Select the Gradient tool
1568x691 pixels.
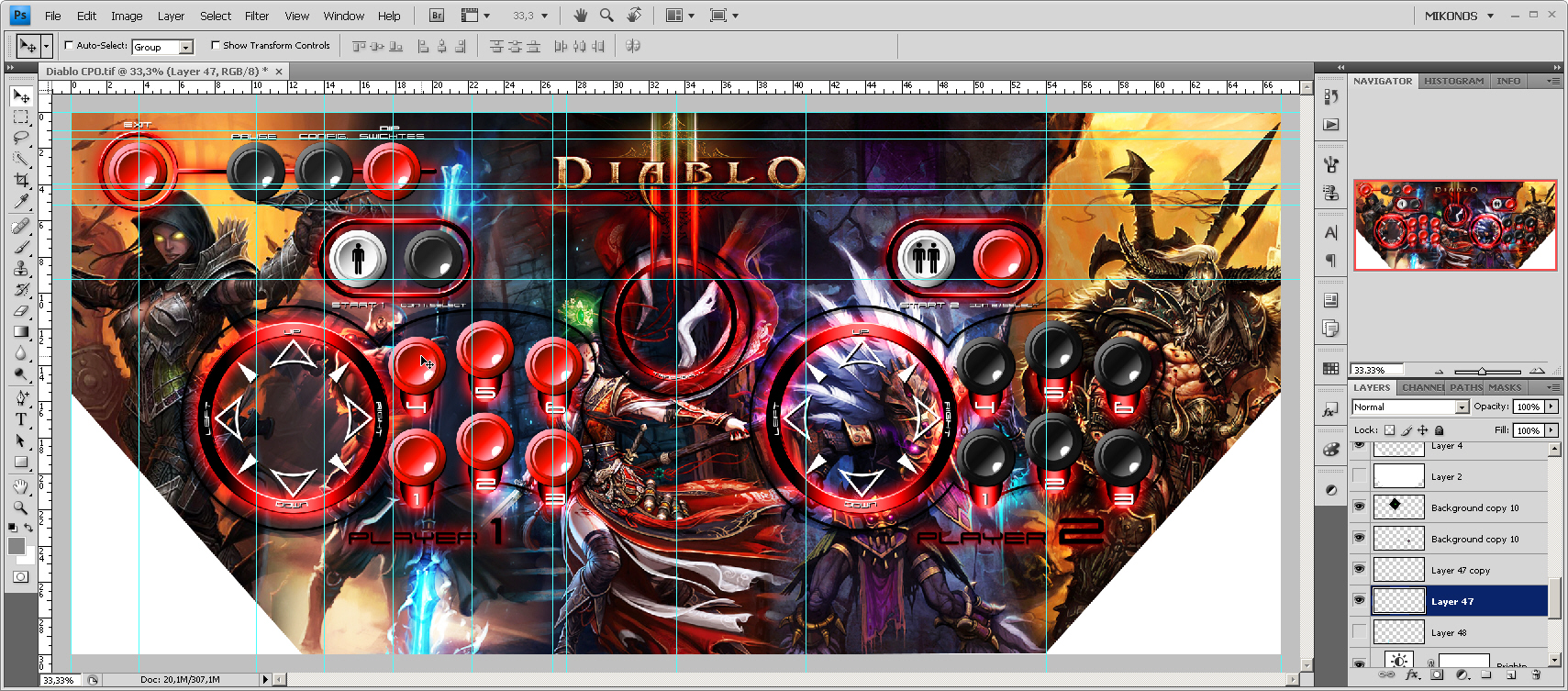point(20,331)
